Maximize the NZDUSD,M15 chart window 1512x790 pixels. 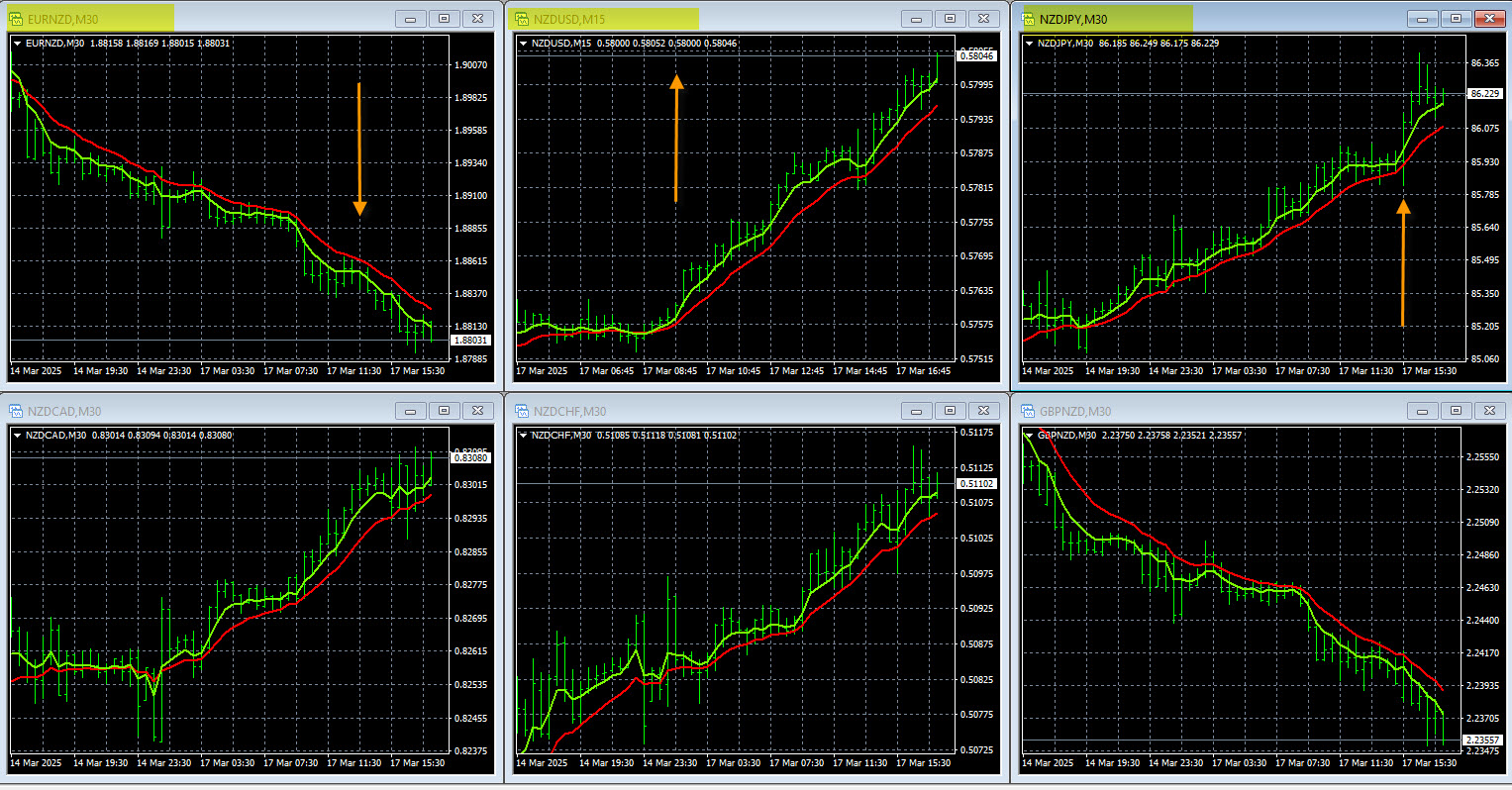950,19
